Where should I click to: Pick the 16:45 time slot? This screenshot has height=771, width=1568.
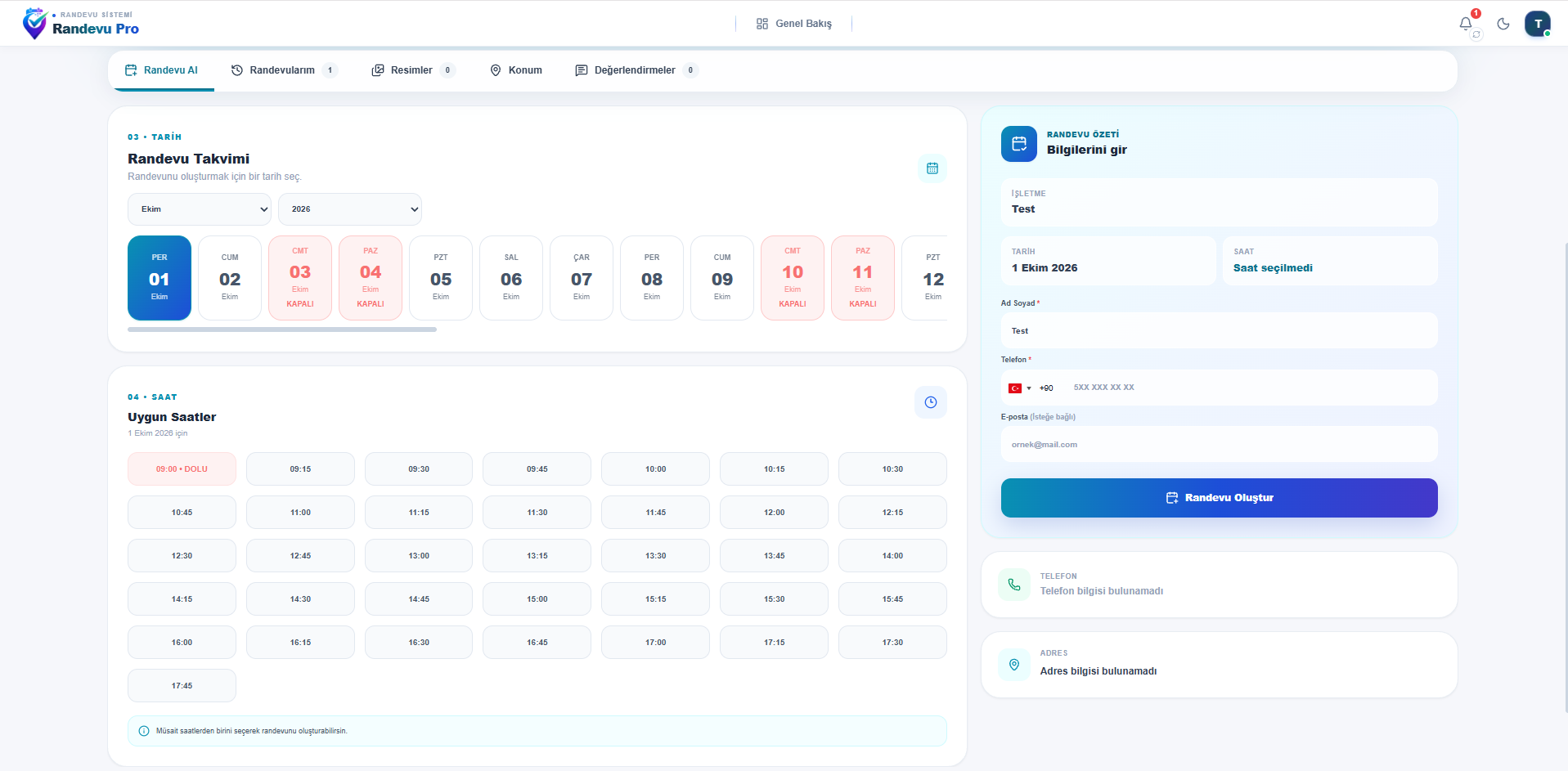(537, 643)
